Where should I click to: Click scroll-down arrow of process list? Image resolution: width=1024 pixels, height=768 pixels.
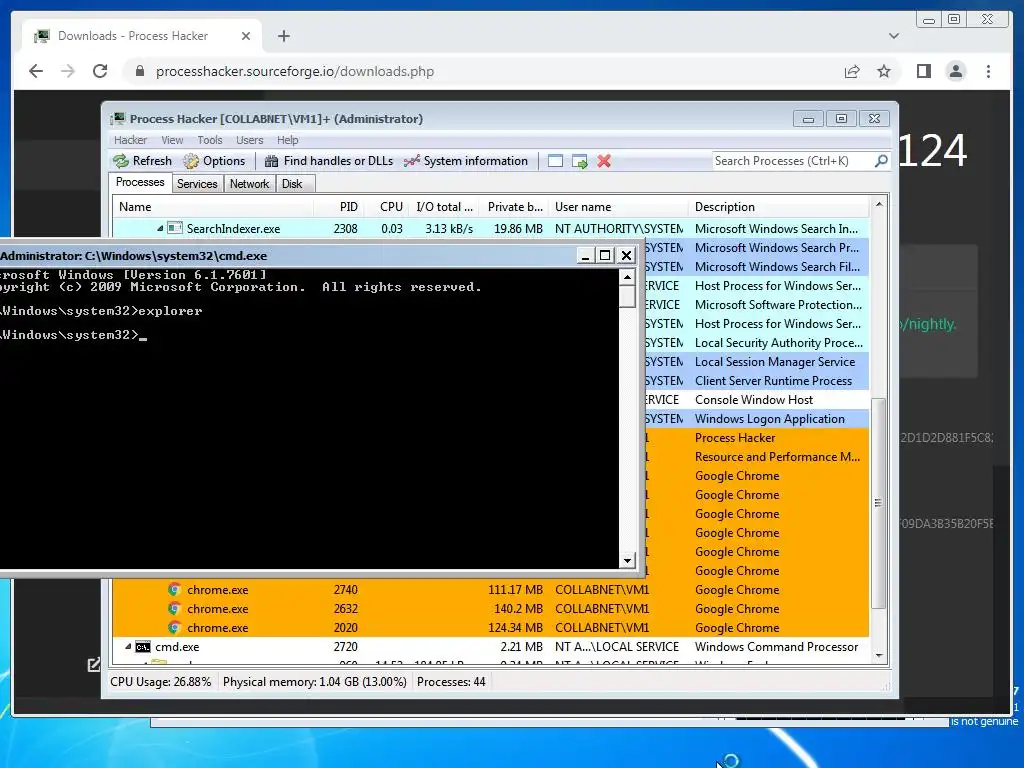[879, 655]
